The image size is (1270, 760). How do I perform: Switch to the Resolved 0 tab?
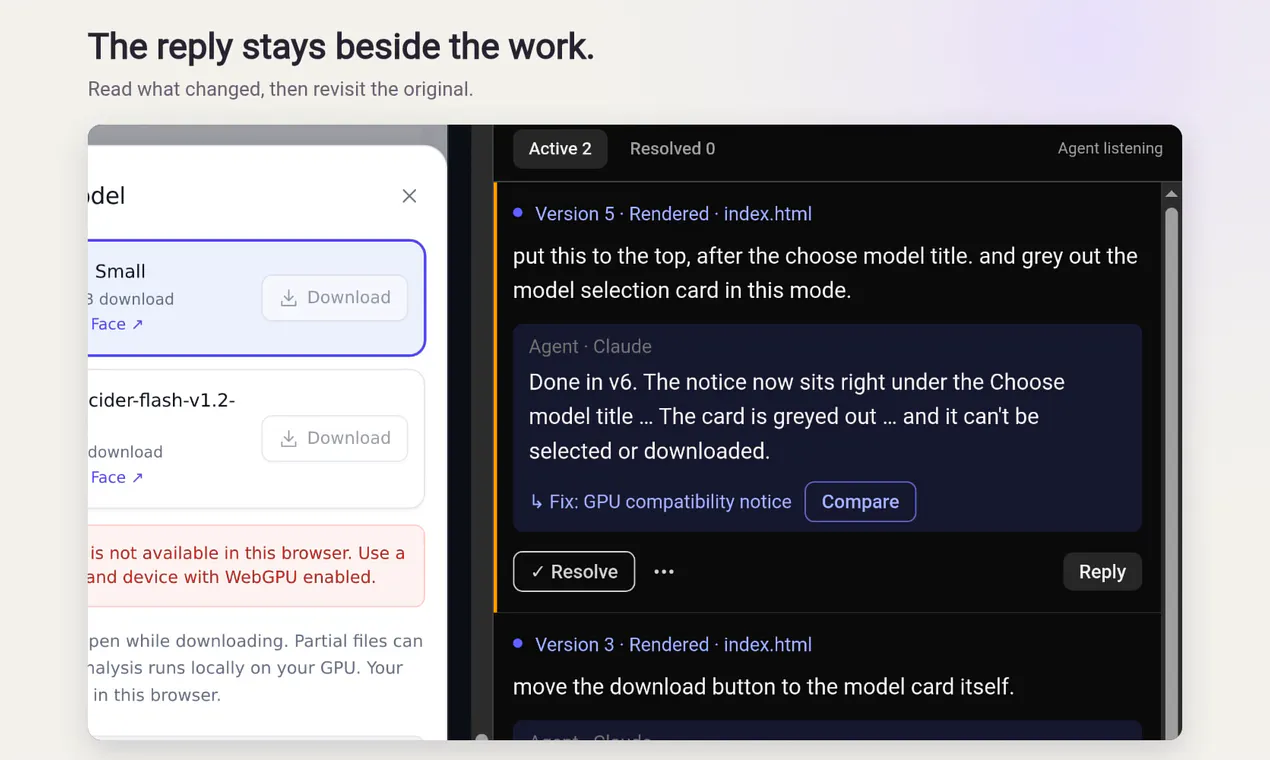click(x=672, y=149)
